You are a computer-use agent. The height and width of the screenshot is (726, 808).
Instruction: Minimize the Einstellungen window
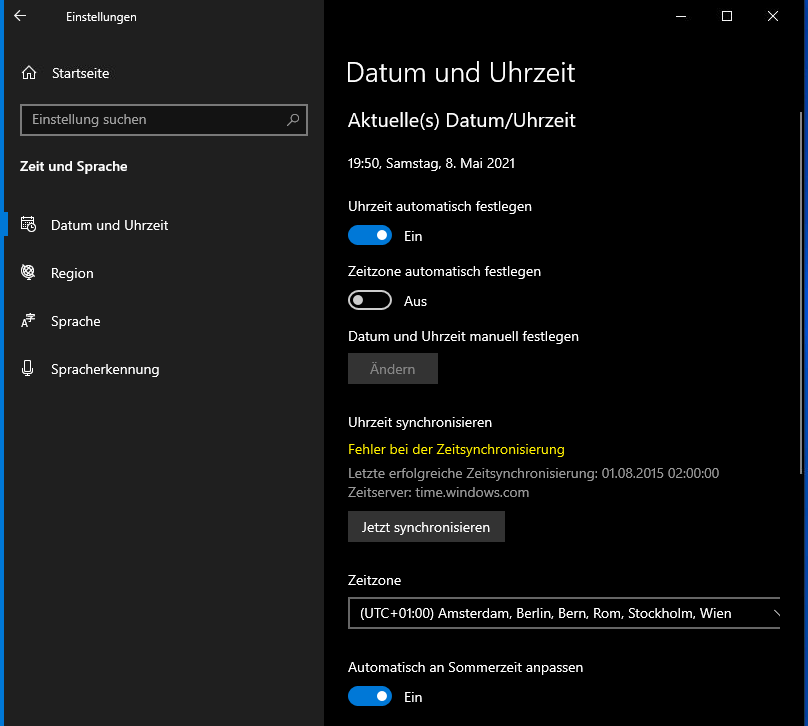pyautogui.click(x=681, y=16)
